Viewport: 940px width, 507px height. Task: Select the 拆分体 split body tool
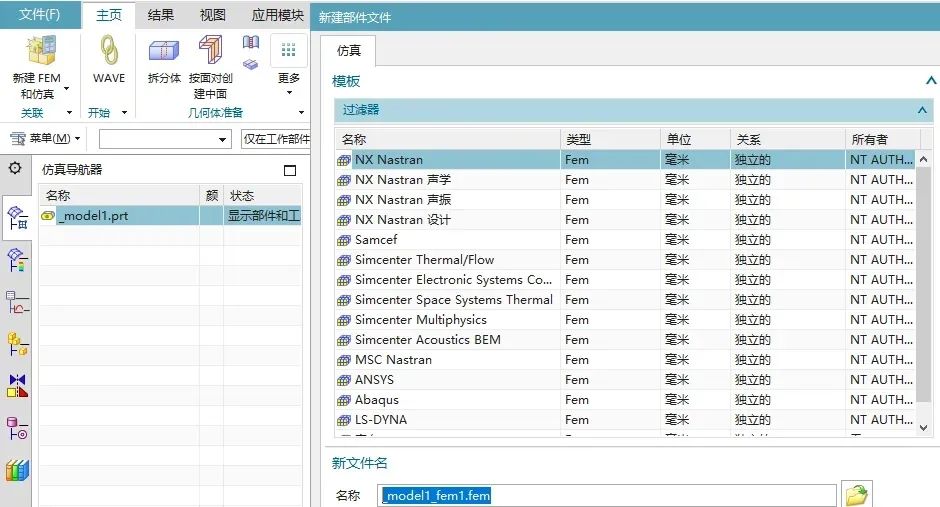(164, 50)
